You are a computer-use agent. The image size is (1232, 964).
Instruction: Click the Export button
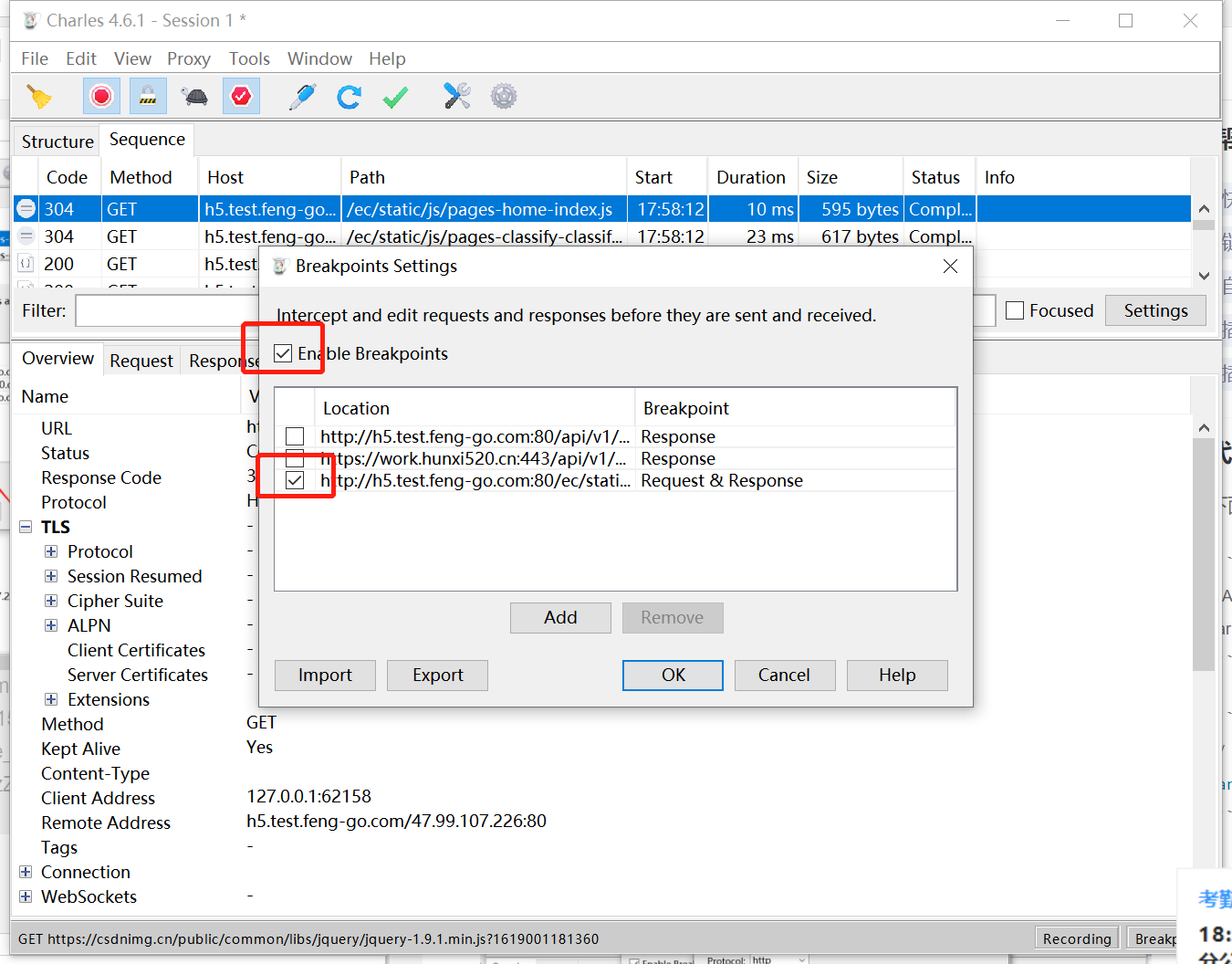[x=438, y=675]
